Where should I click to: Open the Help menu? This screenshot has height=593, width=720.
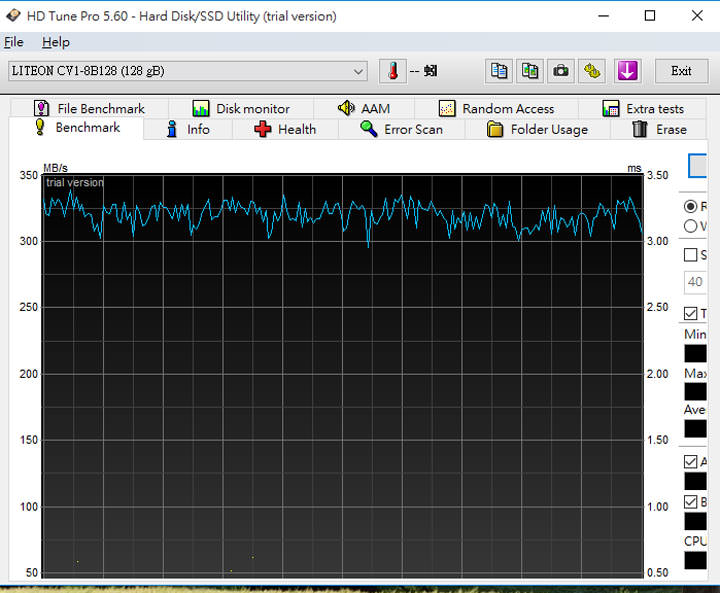(56, 42)
